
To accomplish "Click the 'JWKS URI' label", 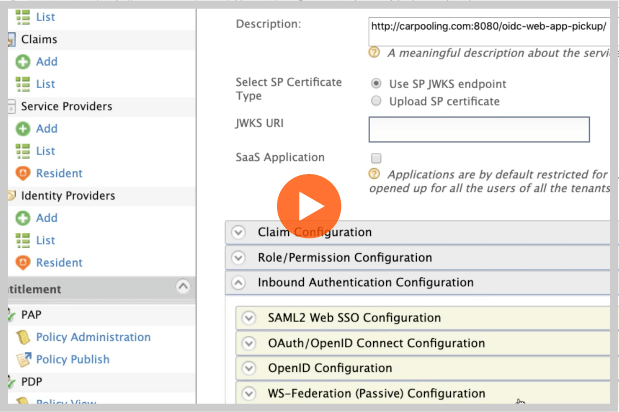I will pos(259,123).
